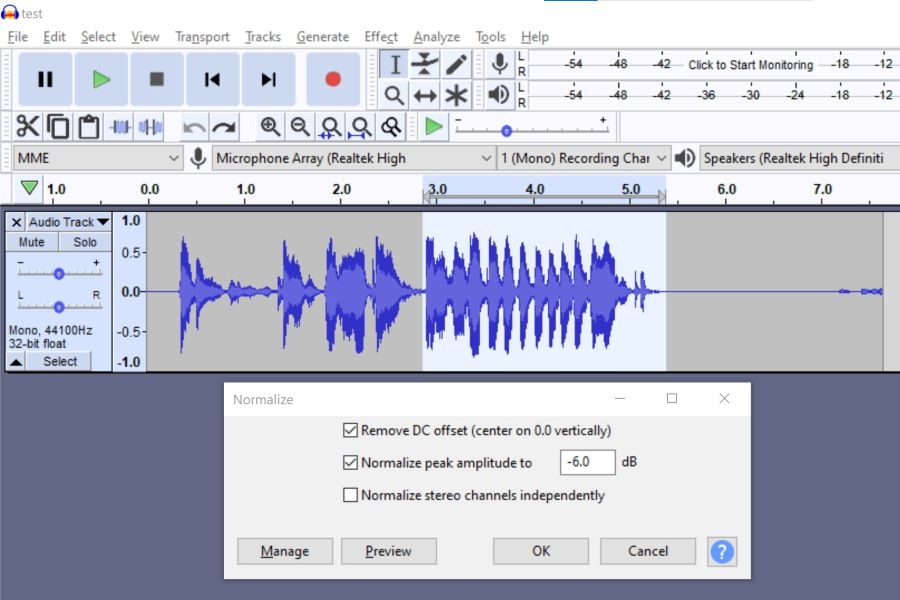Select the Envelope tool
Image resolution: width=900 pixels, height=600 pixels.
pos(425,64)
